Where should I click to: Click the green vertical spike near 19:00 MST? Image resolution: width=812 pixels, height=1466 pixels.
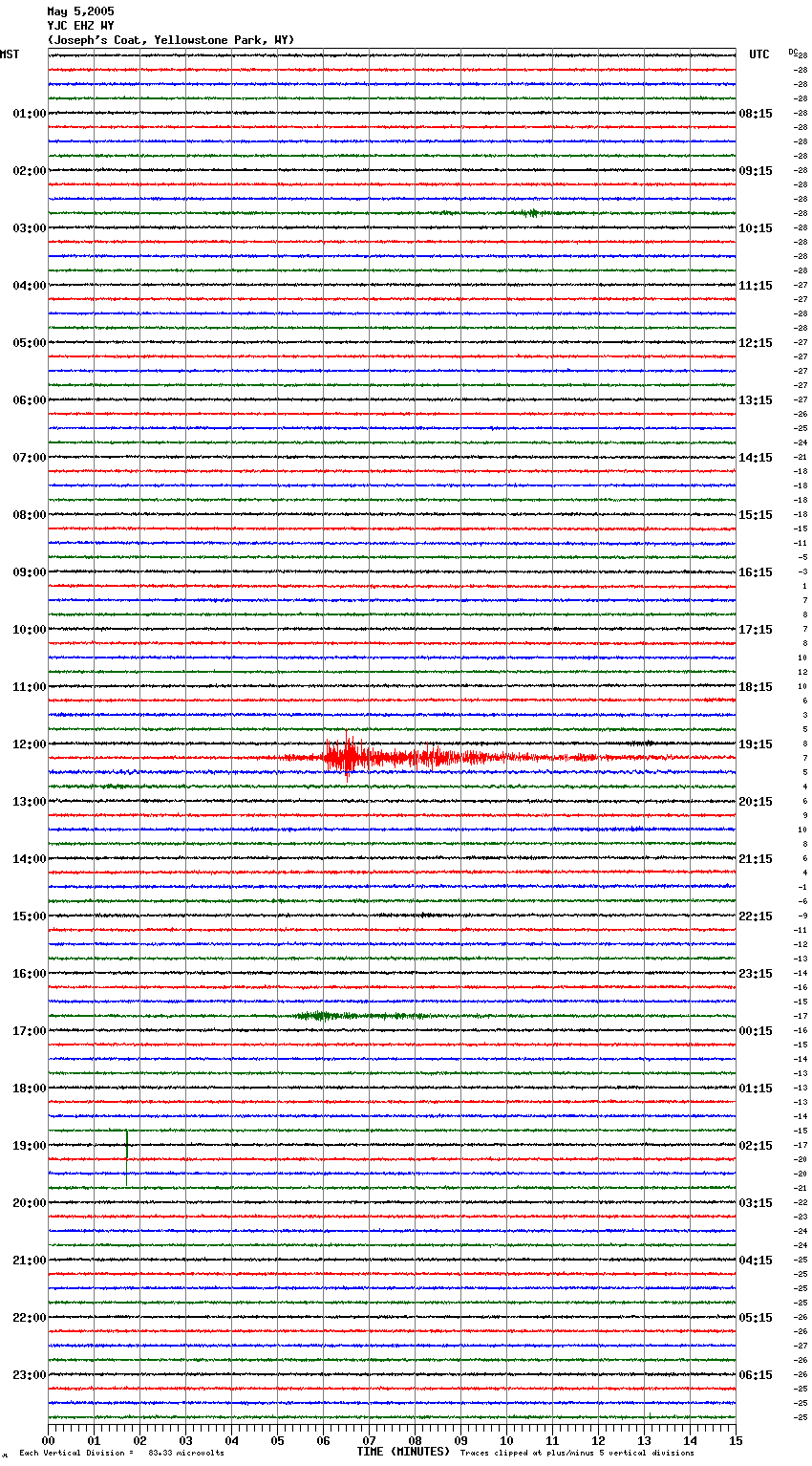[126, 1157]
